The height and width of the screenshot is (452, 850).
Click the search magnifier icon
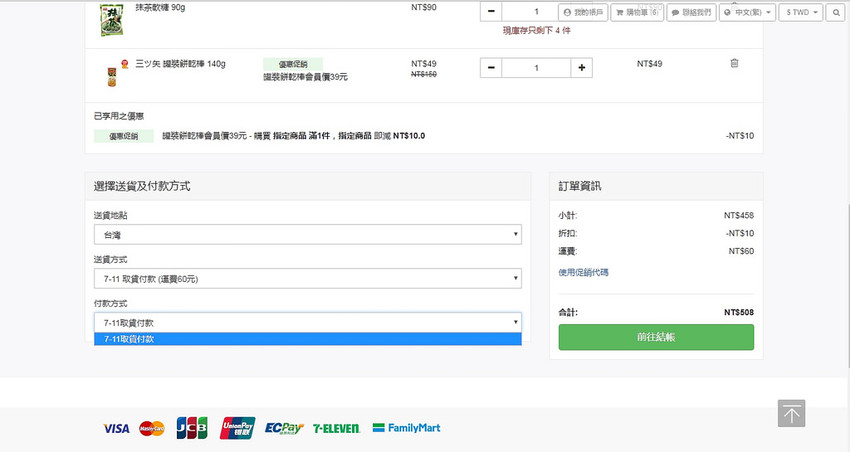836,12
